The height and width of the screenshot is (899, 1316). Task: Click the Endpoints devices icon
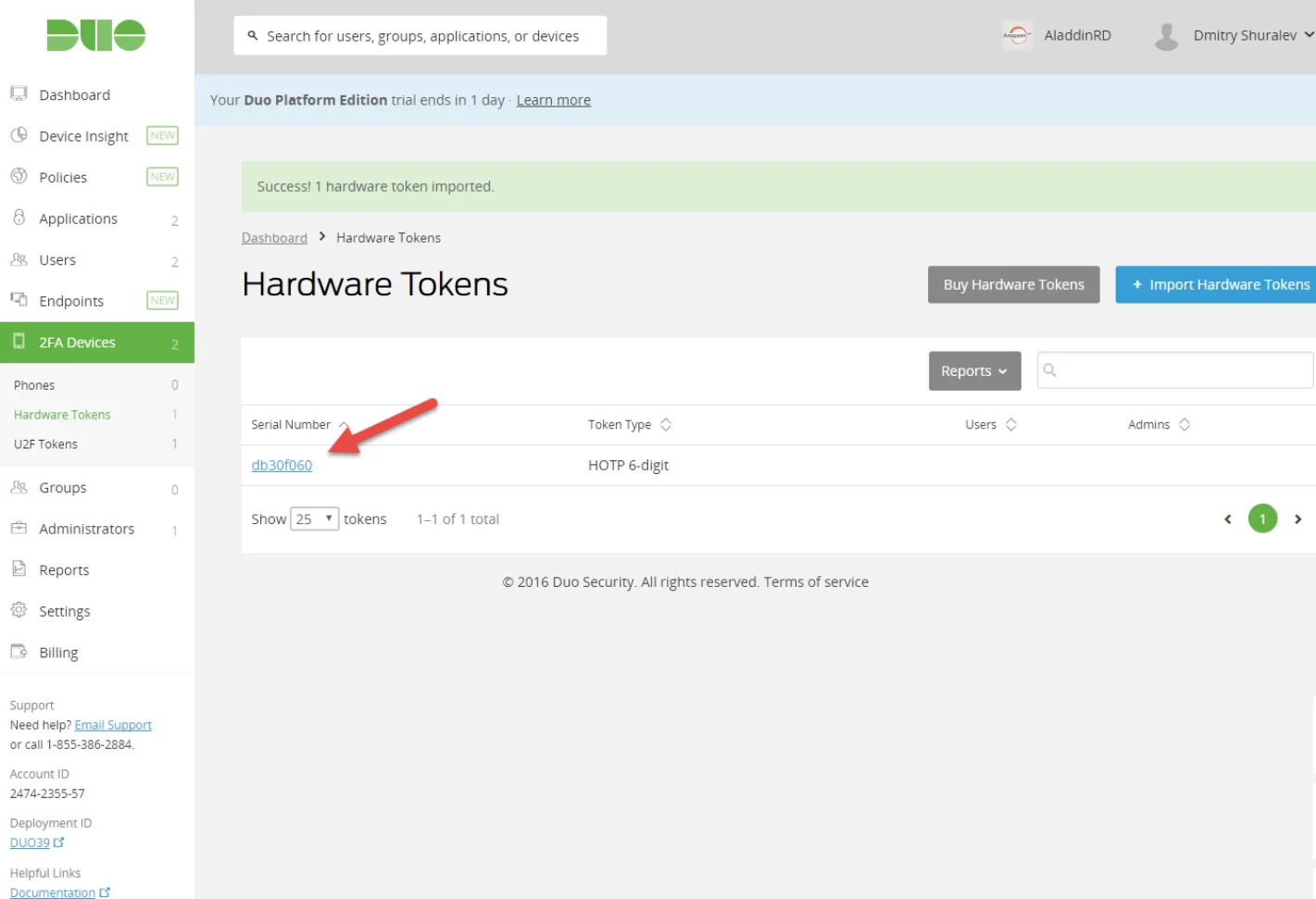click(19, 299)
